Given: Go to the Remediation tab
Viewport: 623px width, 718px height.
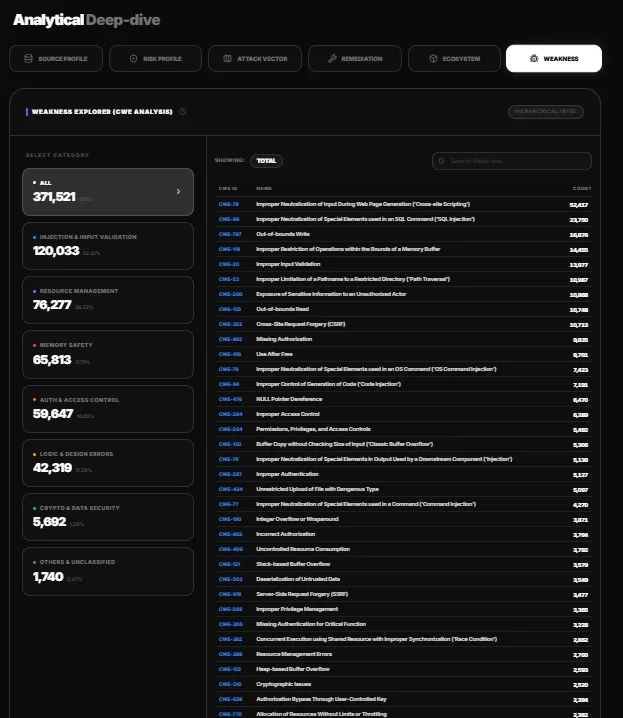Looking at the screenshot, I should 355,59.
